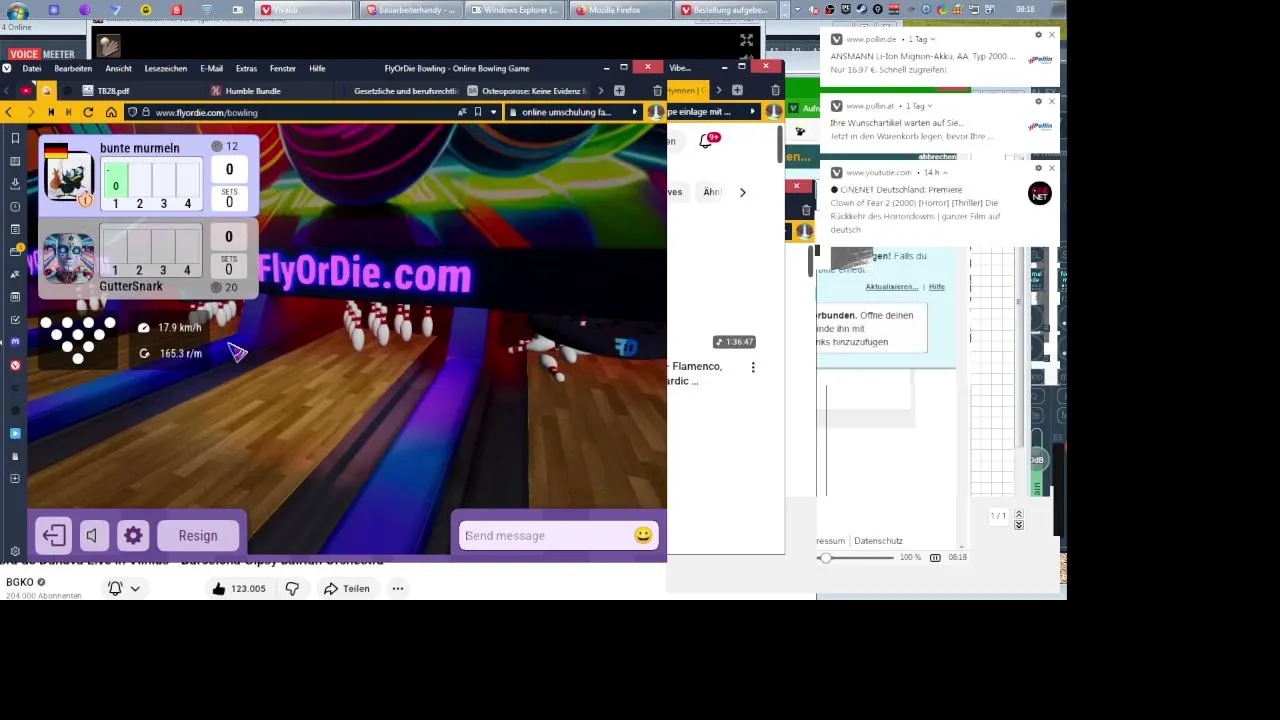This screenshot has height=720, width=1280.
Task: Click the pin layout diagram
Action: pos(78,340)
